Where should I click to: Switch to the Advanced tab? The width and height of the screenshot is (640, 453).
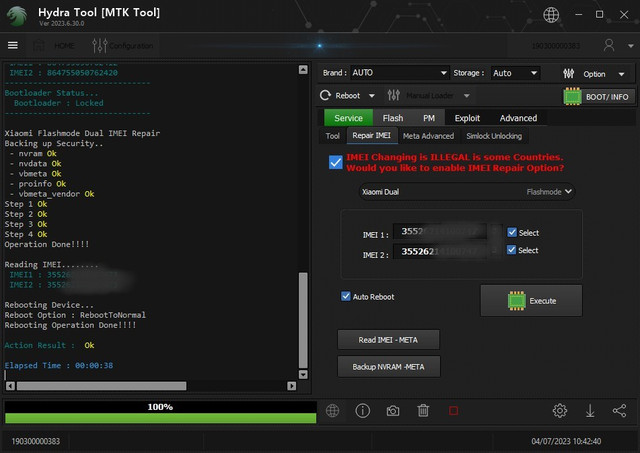pyautogui.click(x=518, y=118)
